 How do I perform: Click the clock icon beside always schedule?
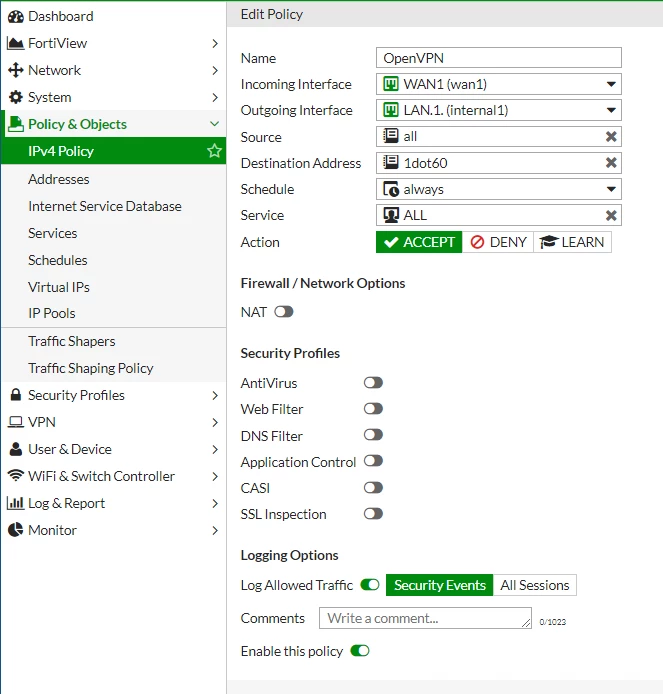[x=391, y=189]
